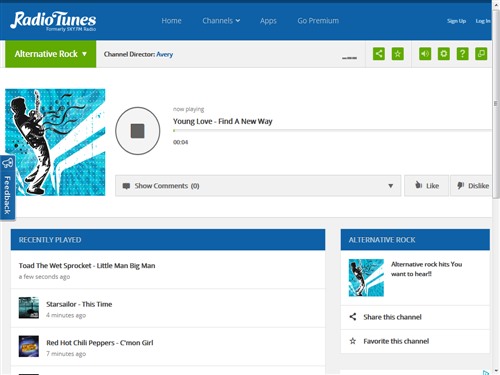This screenshot has height=375, width=500.
Task: Click the Starsailor album thumbnail
Action: (x=29, y=308)
